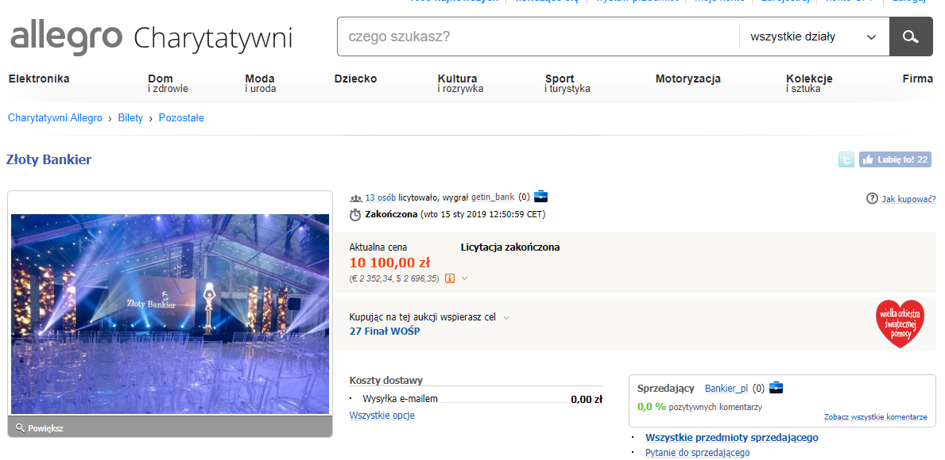Open the wszystkie działy category dropdown
The width and height of the screenshot is (945, 460).
[814, 37]
